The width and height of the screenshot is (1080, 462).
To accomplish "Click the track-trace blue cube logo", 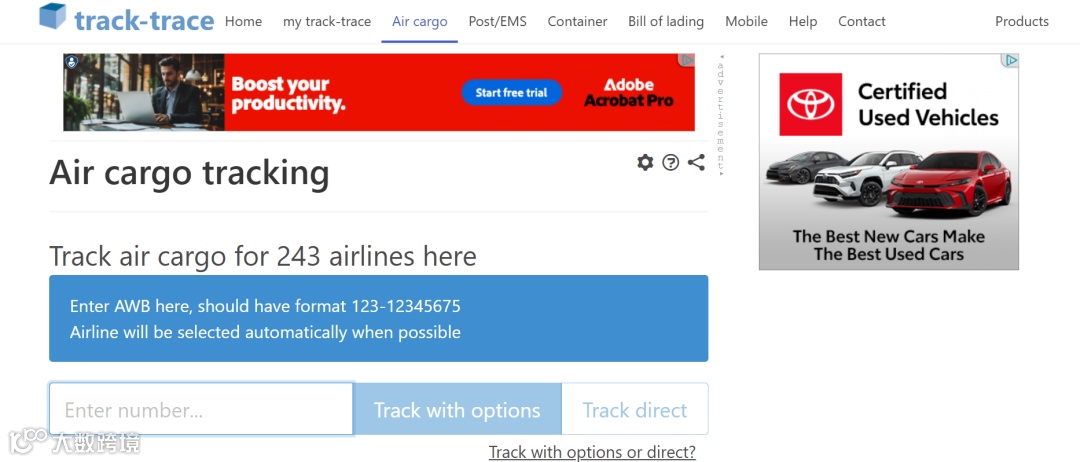I will point(53,17).
